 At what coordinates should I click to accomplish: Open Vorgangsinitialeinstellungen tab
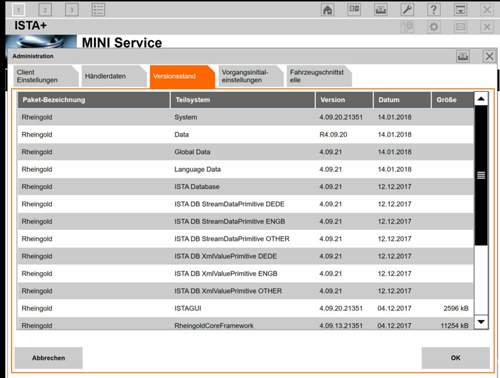[x=250, y=76]
